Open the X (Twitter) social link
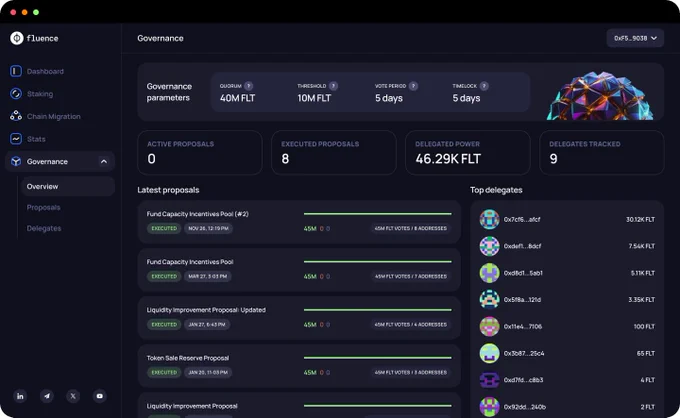The image size is (680, 418). coord(73,396)
